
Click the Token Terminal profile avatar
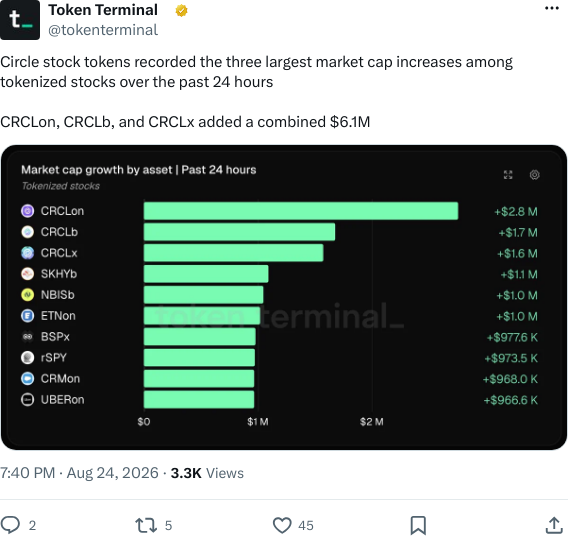tap(20, 20)
